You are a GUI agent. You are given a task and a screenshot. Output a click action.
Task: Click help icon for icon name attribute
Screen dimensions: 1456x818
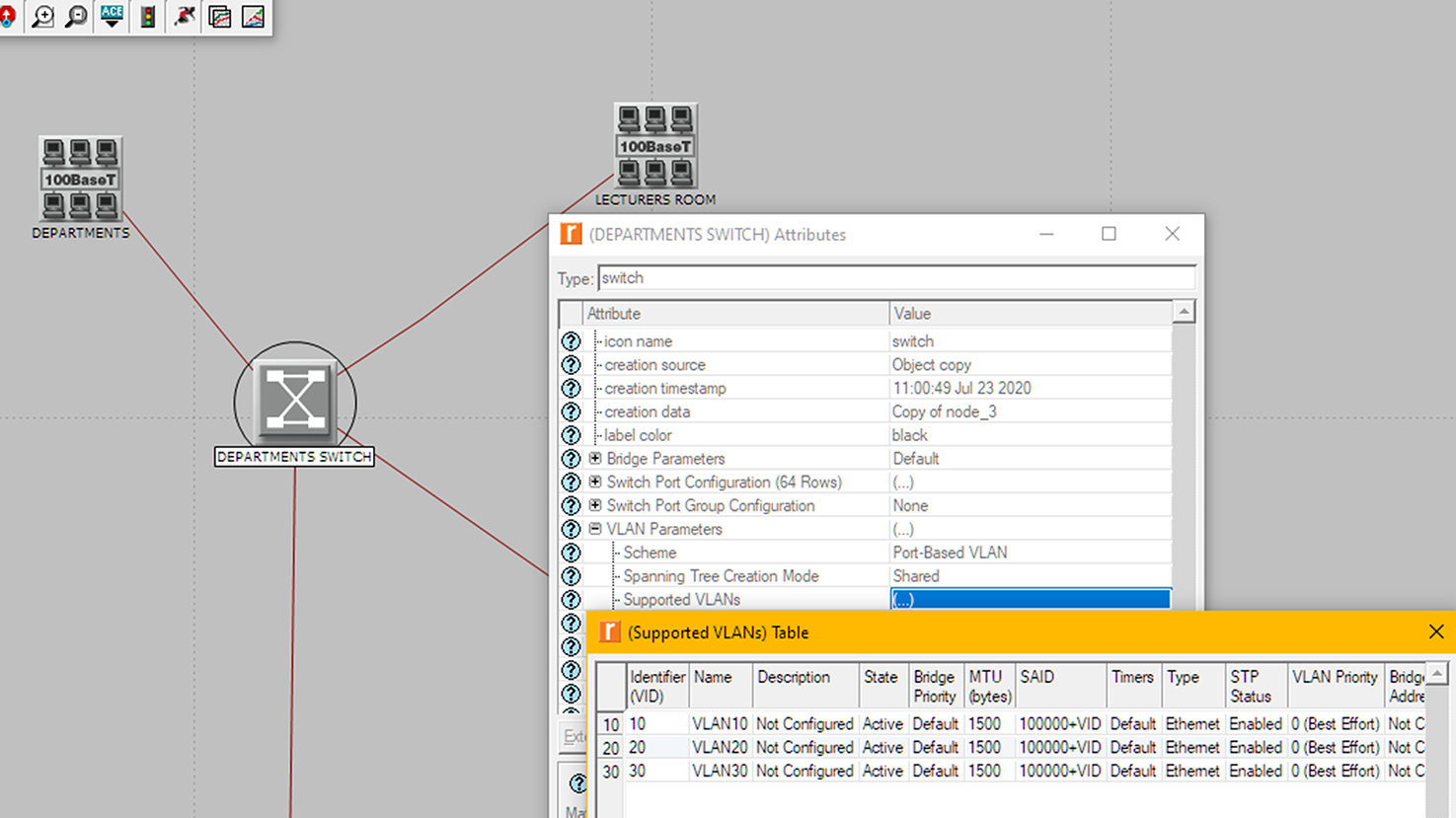point(571,341)
